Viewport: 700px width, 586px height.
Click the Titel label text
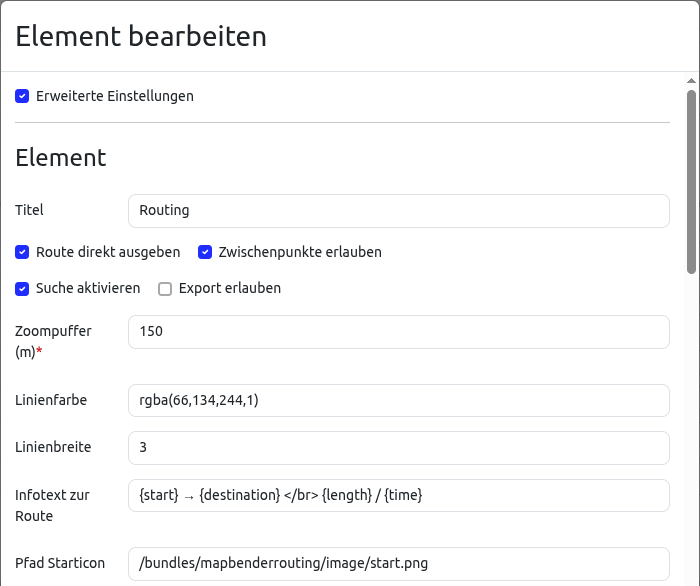coord(30,211)
